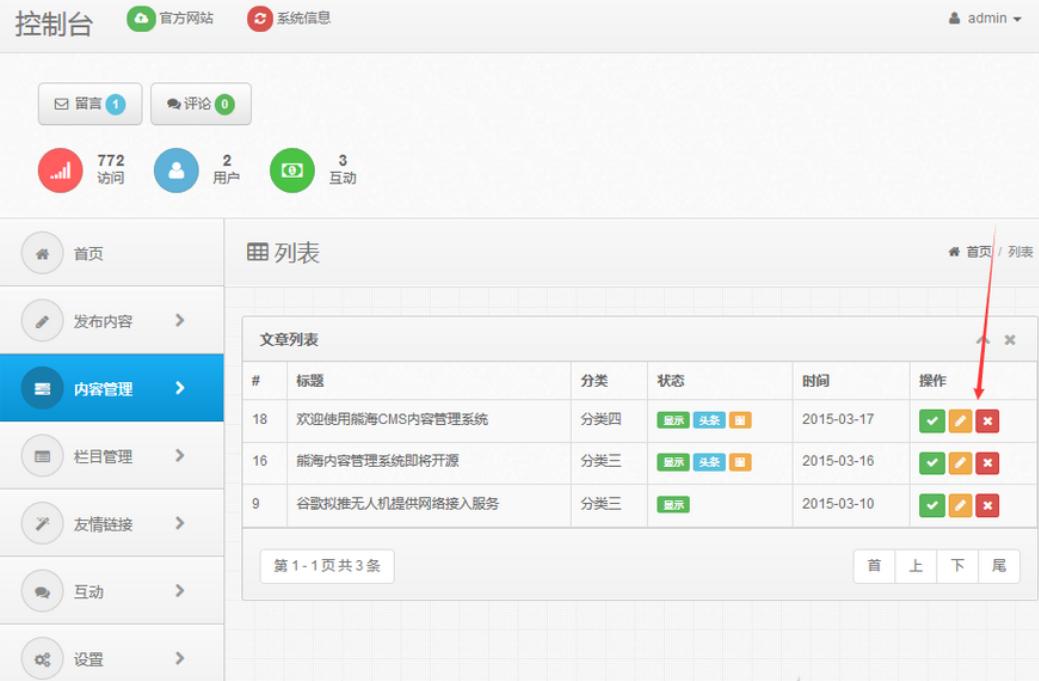The height and width of the screenshot is (681, 1039).
Task: Toggle the 显示 status badge on article 9
Action: point(673,504)
